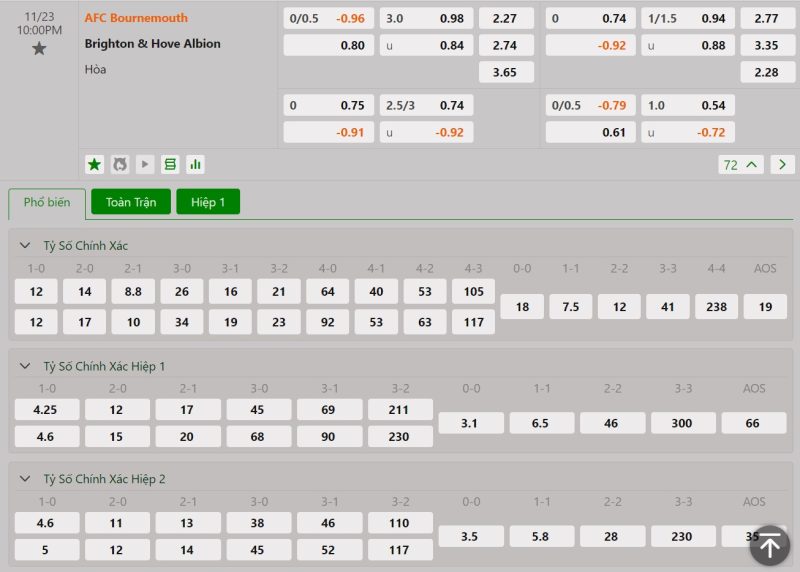The width and height of the screenshot is (800, 572).
Task: Select first-half AOS odds 66
Action: pyautogui.click(x=754, y=423)
